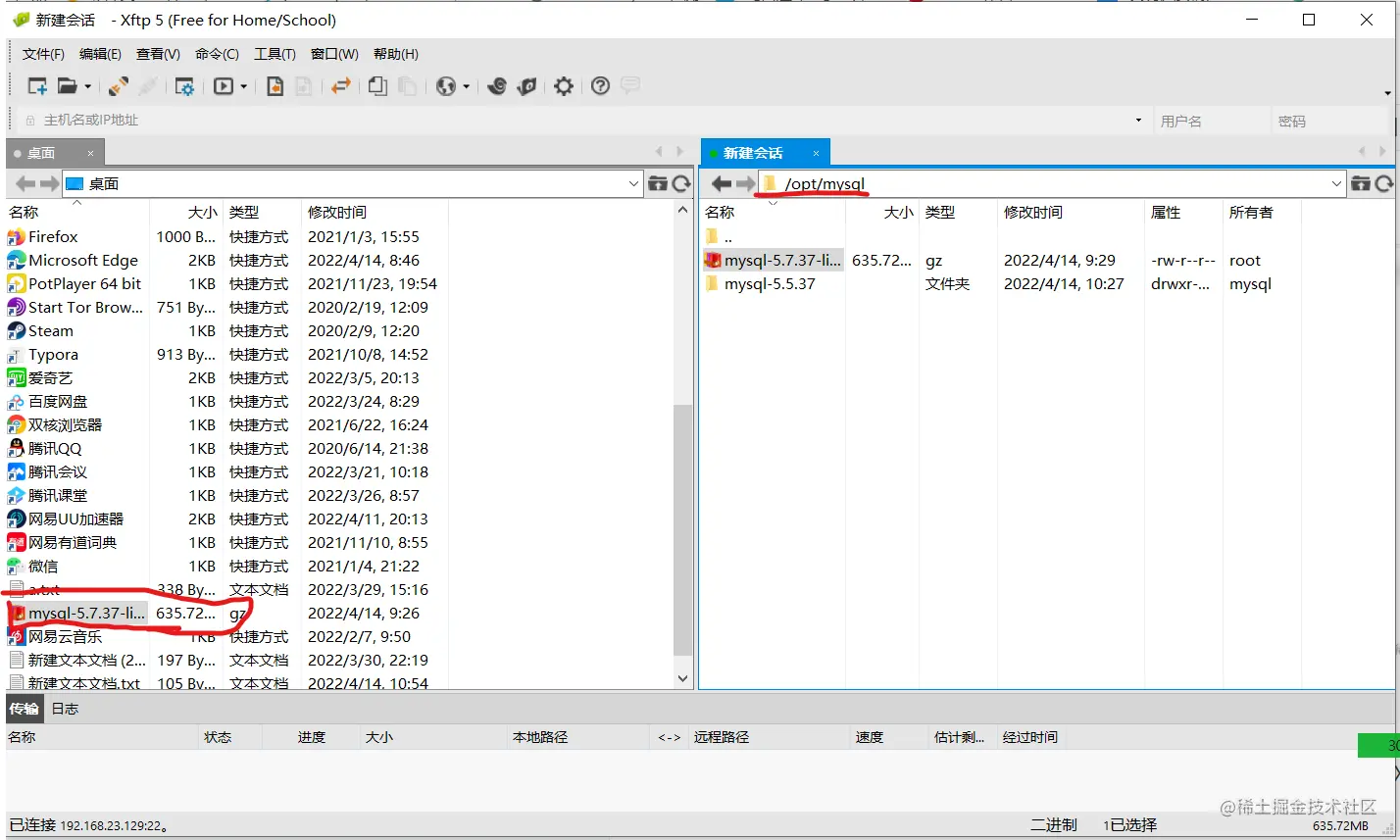The height and width of the screenshot is (840, 1400).
Task: Launch Xshell via the spiral icon
Action: [x=497, y=86]
